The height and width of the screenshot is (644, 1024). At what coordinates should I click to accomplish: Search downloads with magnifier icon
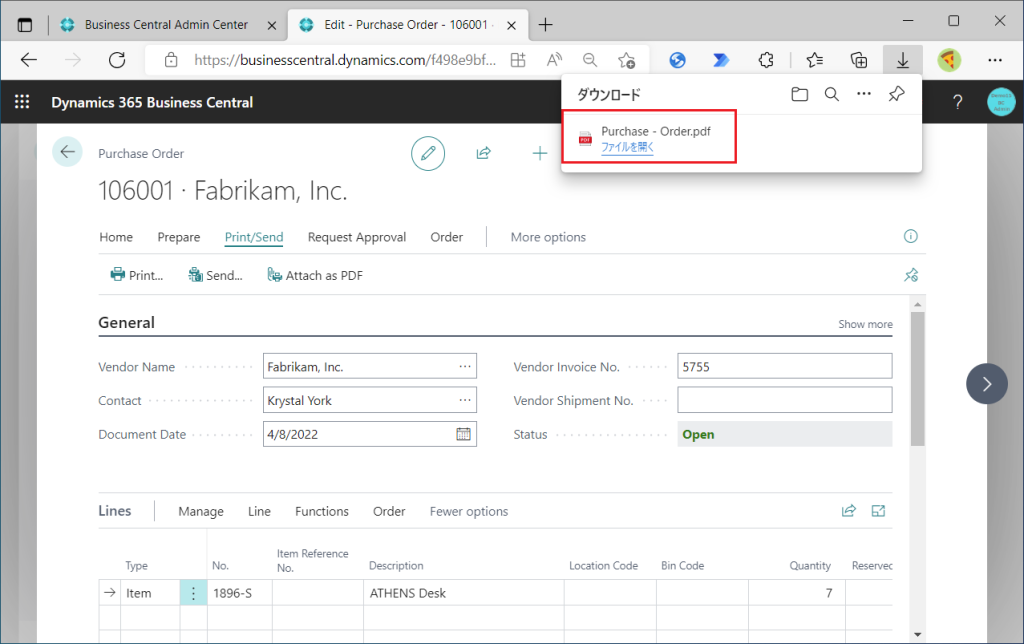click(x=831, y=94)
